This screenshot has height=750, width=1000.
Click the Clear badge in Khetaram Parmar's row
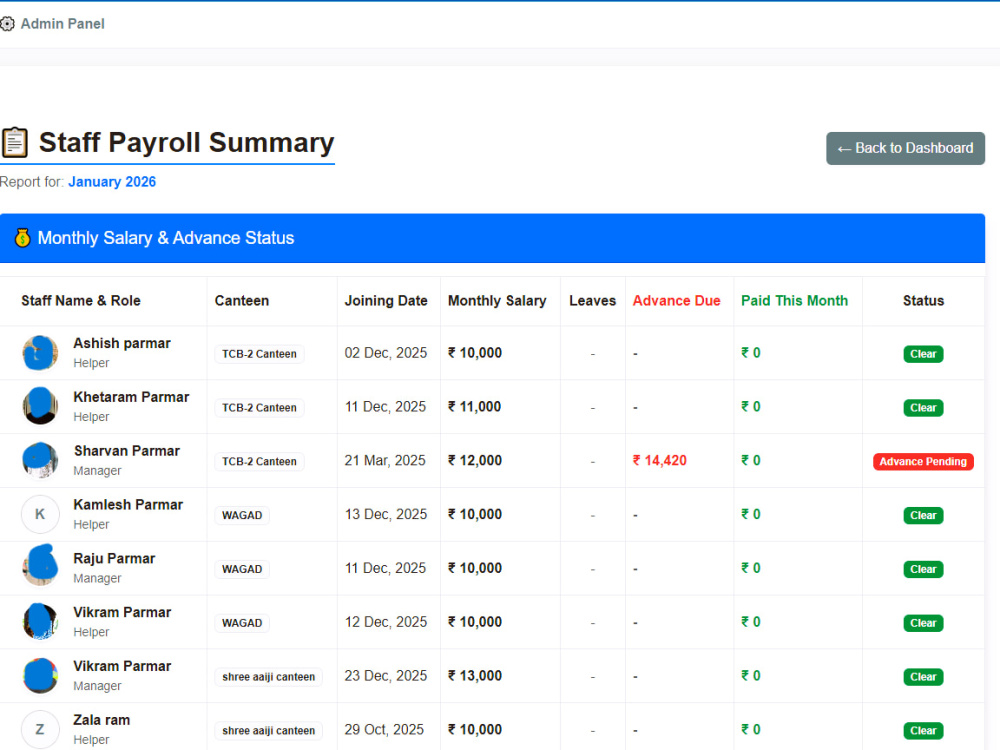[x=923, y=408]
